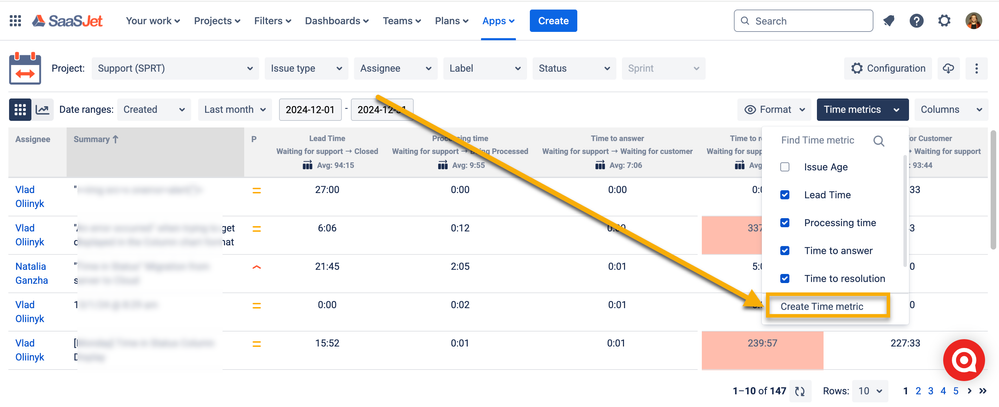Viewport: 999px width, 407px height.
Task: Open the notifications bell icon
Action: pos(889,21)
